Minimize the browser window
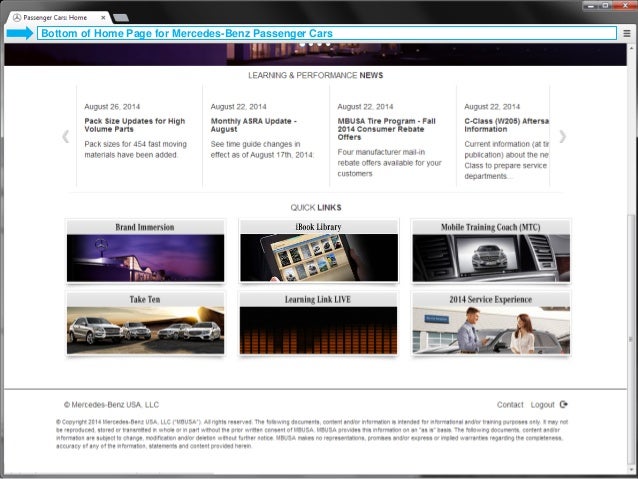Image resolution: width=638 pixels, height=479 pixels. pyautogui.click(x=591, y=5)
